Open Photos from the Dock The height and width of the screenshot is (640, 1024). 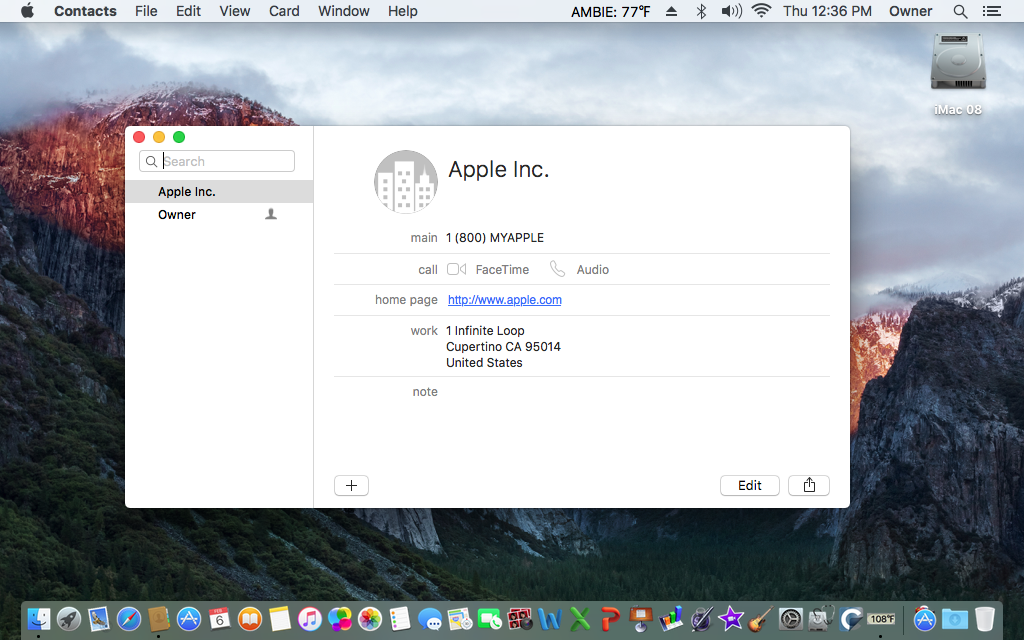coord(370,618)
